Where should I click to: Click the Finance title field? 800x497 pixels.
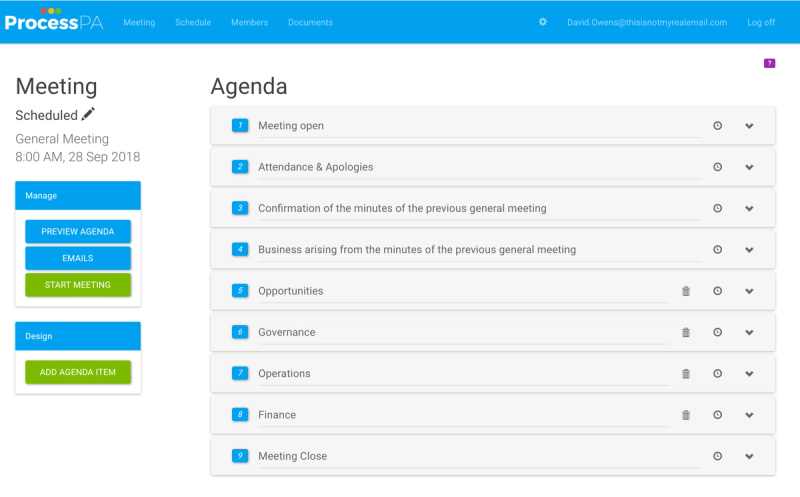(463, 415)
